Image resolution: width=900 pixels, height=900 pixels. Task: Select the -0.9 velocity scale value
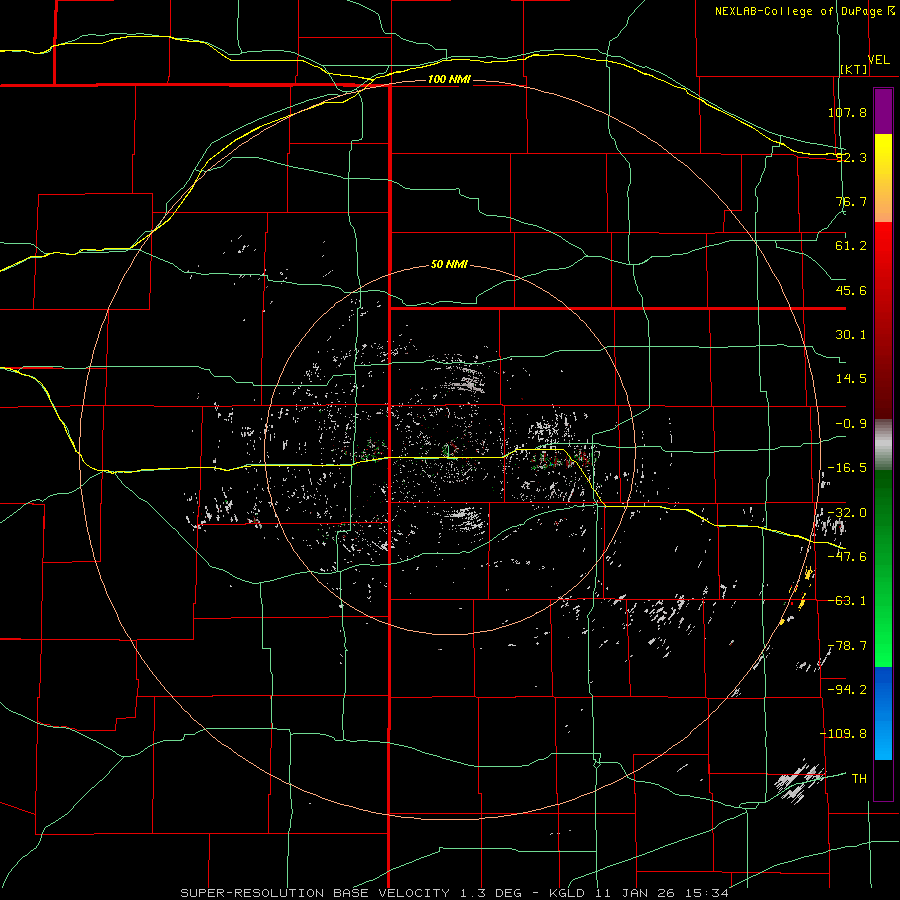[851, 424]
